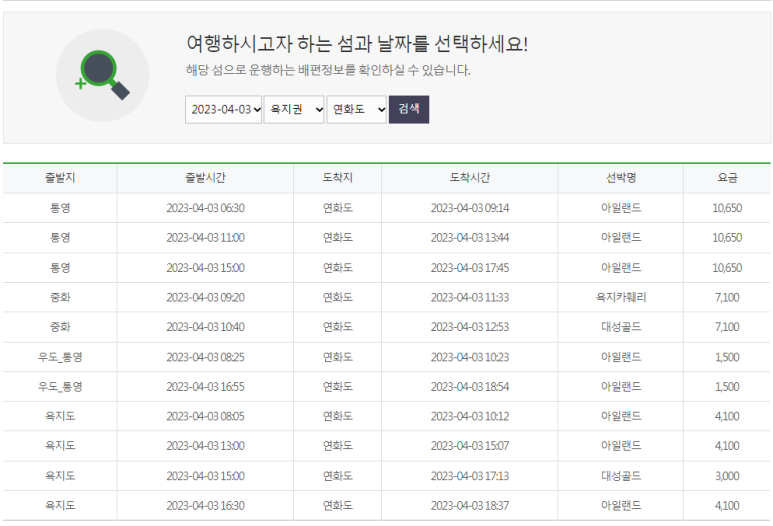The width and height of the screenshot is (773, 526).
Task: Click fare 7,100 in the 09:20 row
Action: tap(727, 297)
